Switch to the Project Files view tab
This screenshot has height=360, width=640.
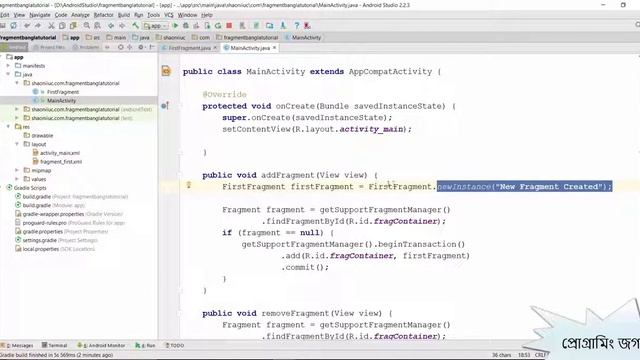pyautogui.click(x=49, y=47)
